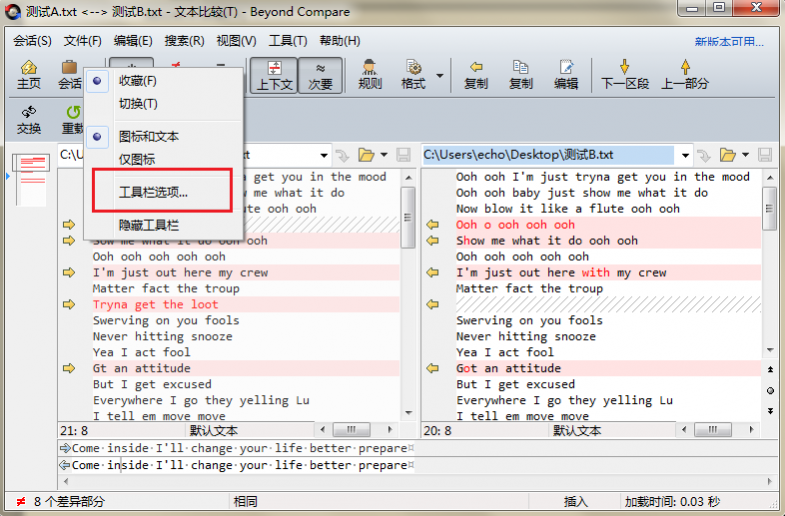Image resolution: width=785 pixels, height=516 pixels.
Task: Click the 新版本可用 link
Action: [x=729, y=42]
